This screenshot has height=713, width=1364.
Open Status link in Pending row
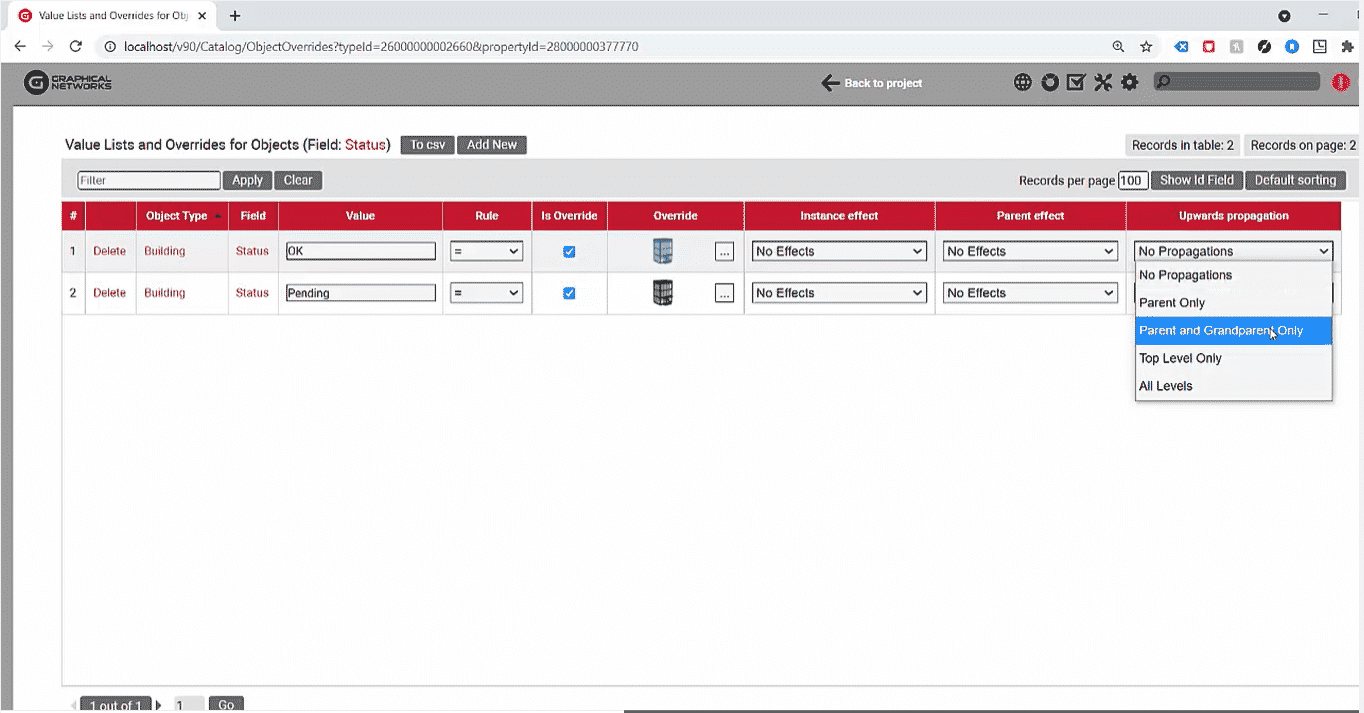coord(252,293)
